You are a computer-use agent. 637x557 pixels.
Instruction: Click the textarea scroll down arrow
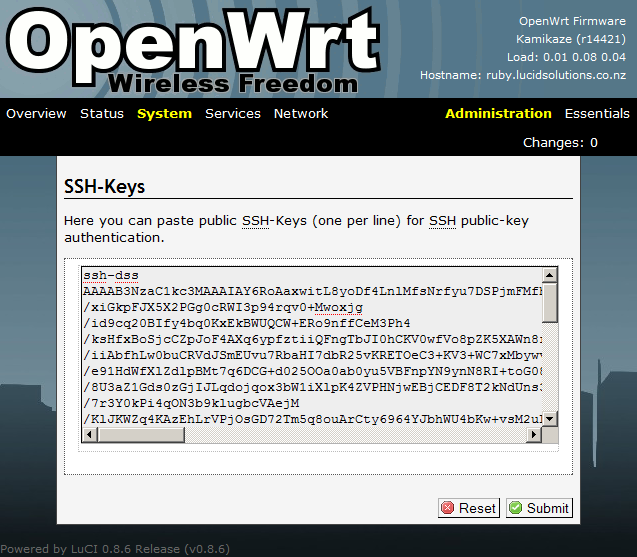tap(550, 419)
